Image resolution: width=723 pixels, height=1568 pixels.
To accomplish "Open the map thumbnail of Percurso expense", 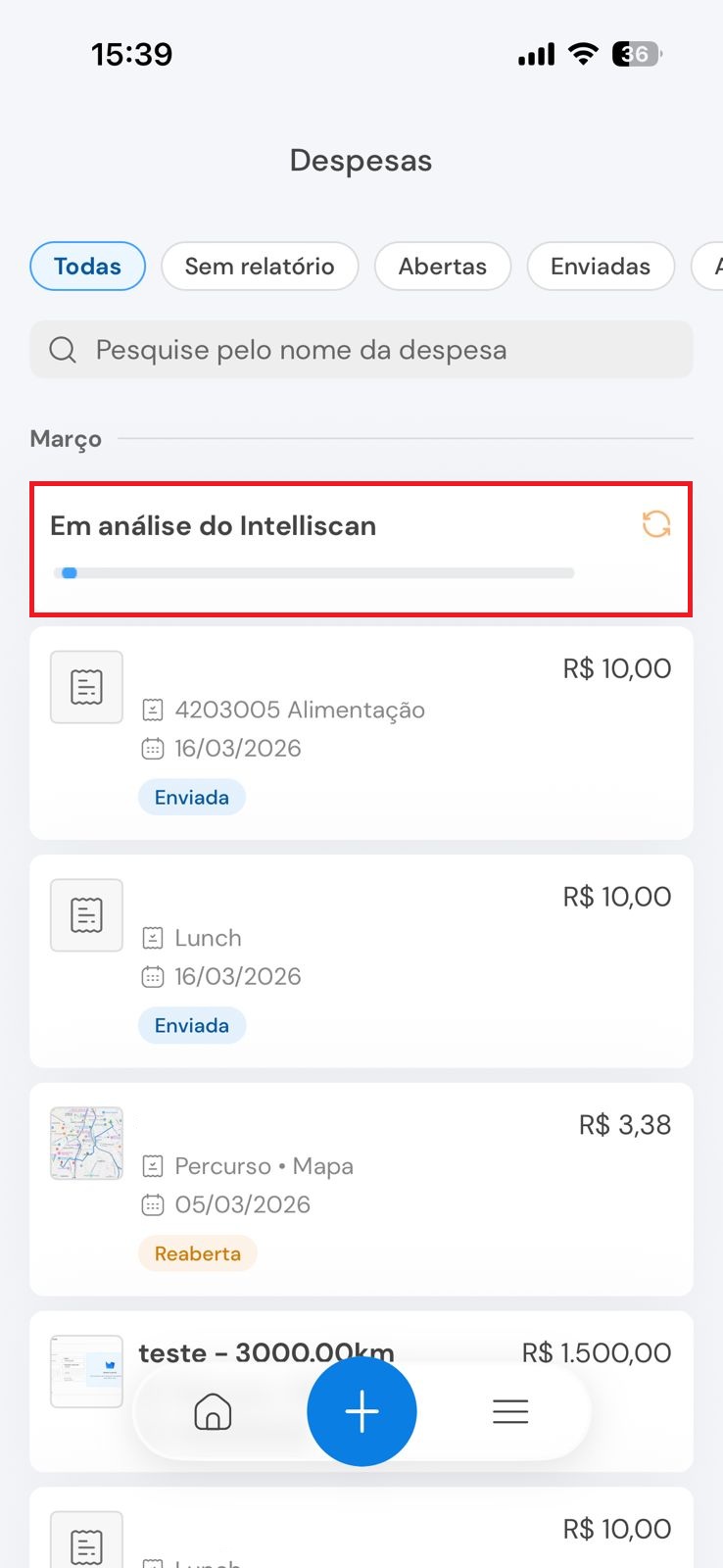I will tap(86, 1144).
